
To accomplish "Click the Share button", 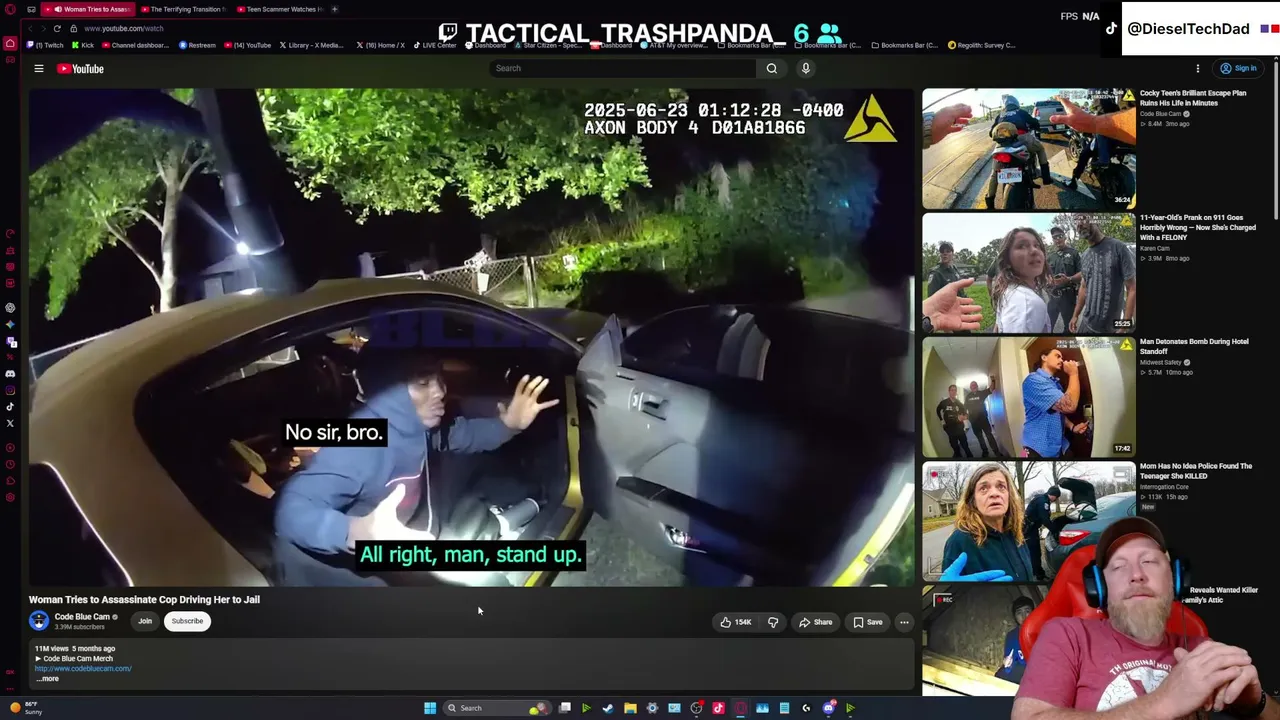I will pos(816,622).
